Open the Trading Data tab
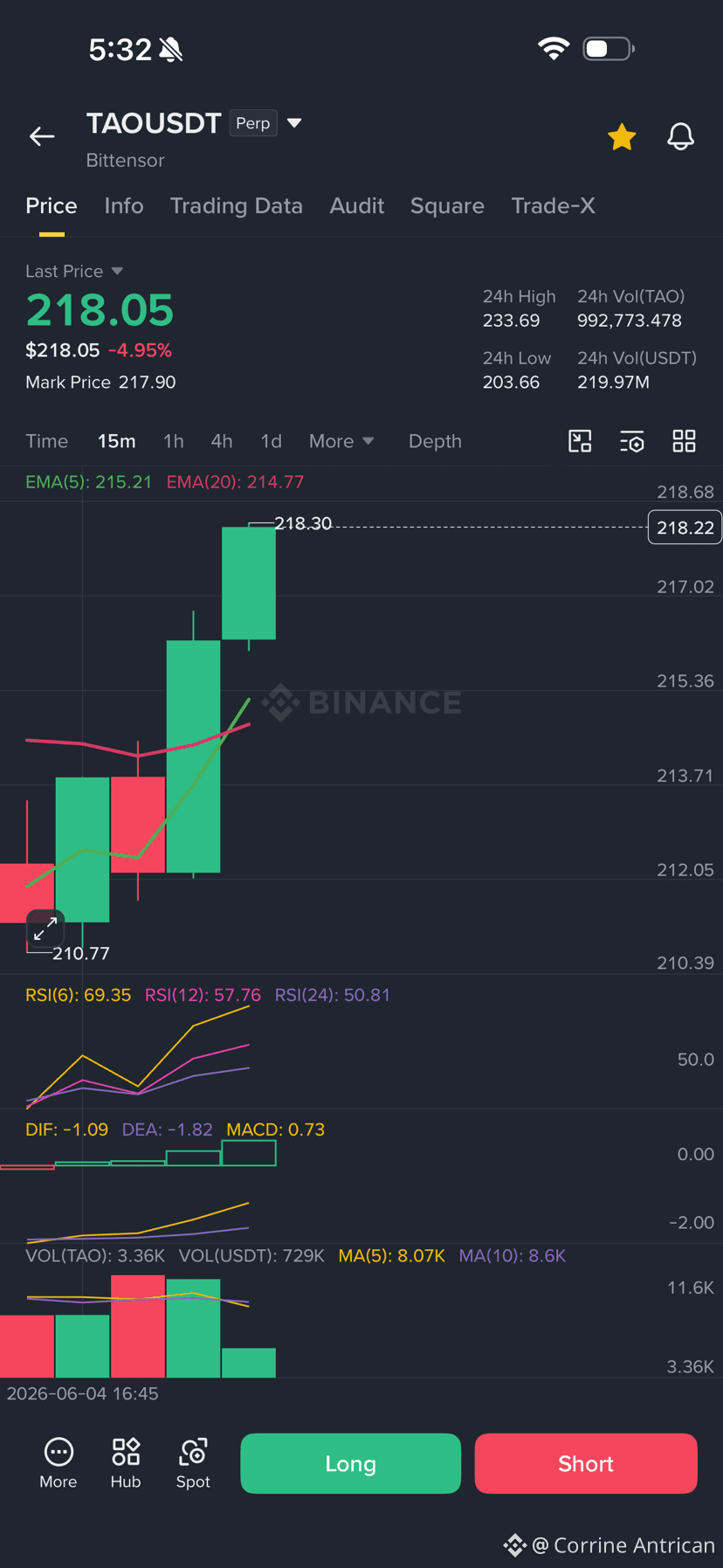The image size is (723, 1568). [237, 206]
